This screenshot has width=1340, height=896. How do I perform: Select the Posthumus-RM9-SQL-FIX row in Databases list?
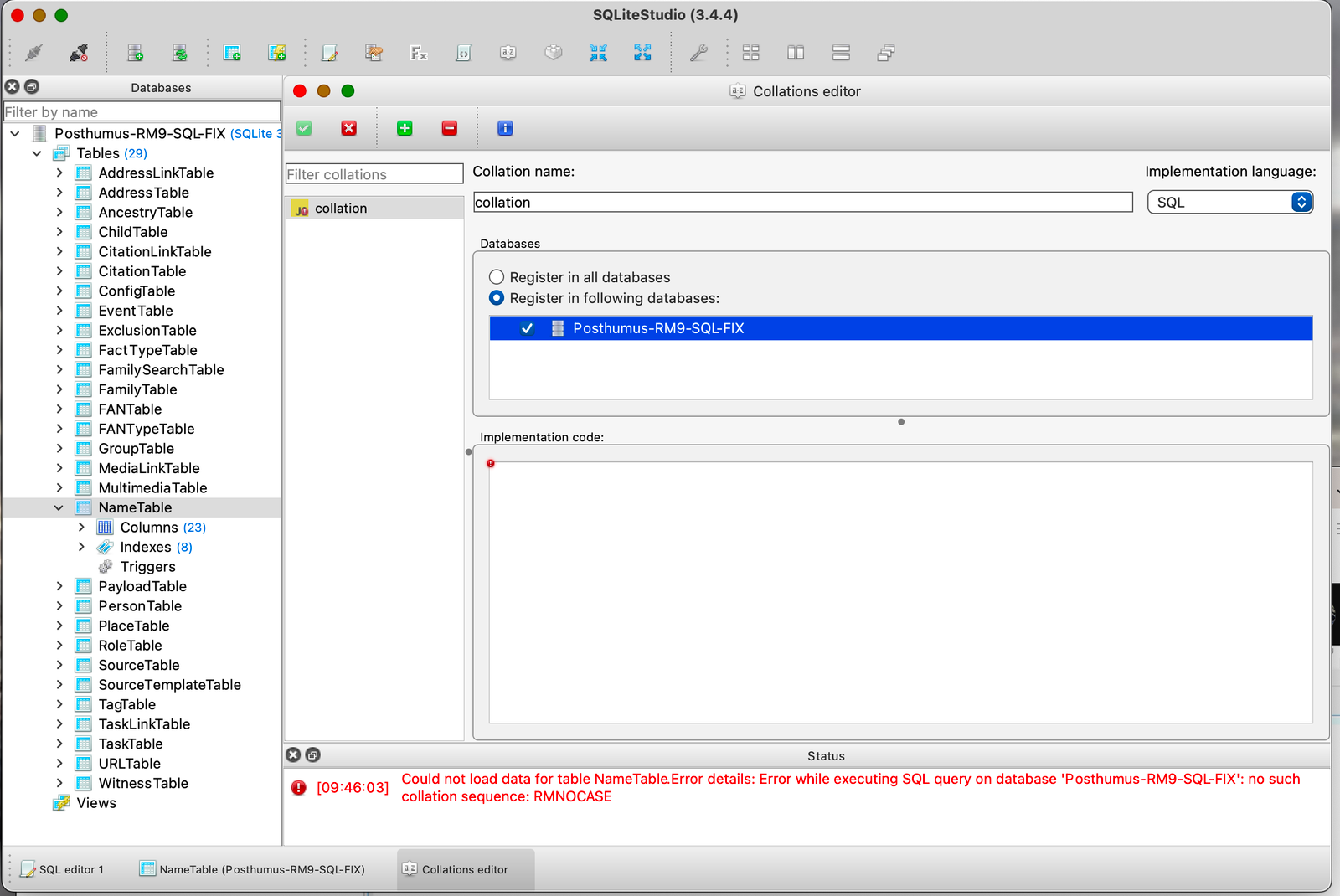click(900, 328)
